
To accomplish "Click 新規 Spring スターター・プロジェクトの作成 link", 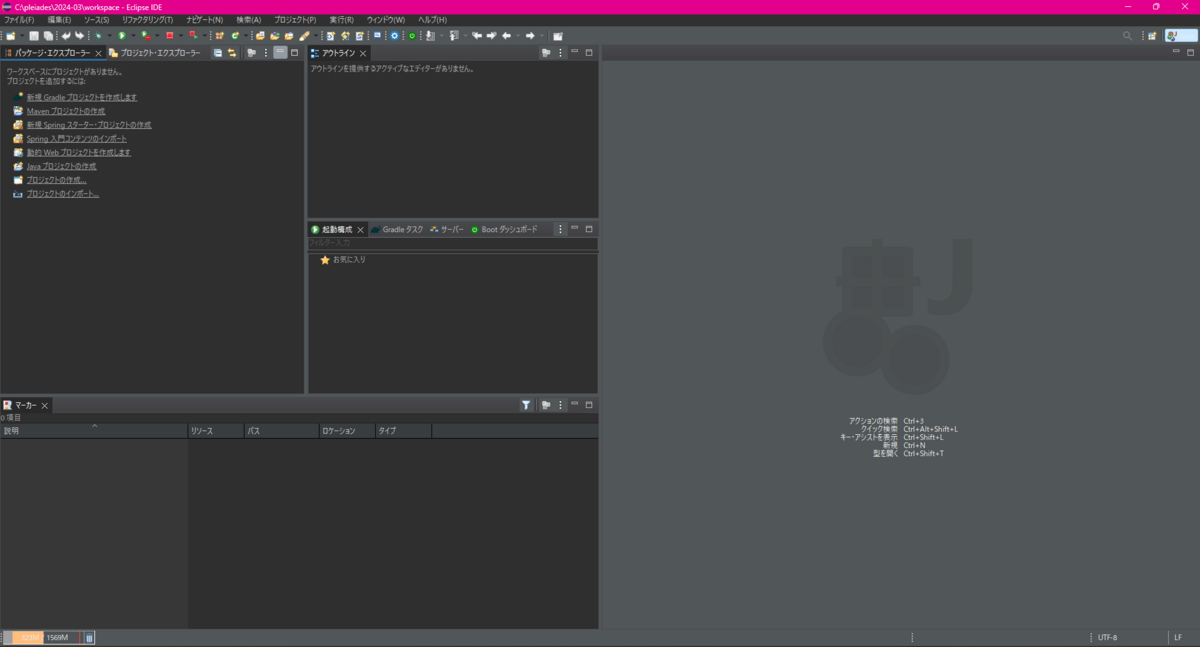I will click(89, 125).
